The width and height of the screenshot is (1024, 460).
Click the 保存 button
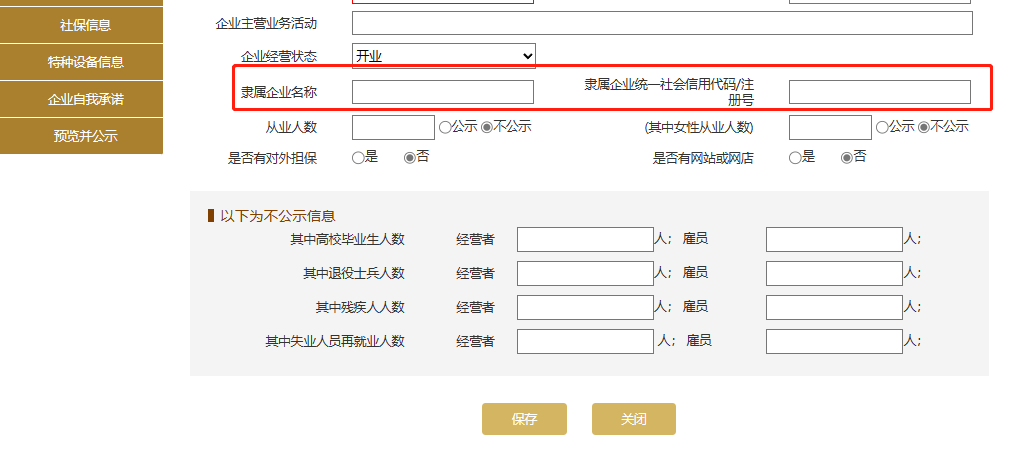pos(524,419)
